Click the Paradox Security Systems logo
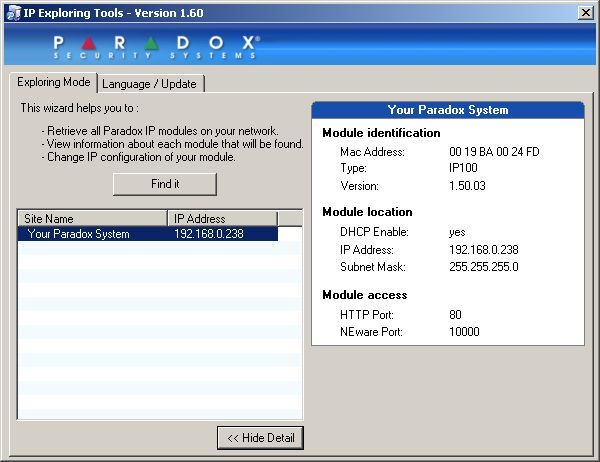 click(x=156, y=46)
